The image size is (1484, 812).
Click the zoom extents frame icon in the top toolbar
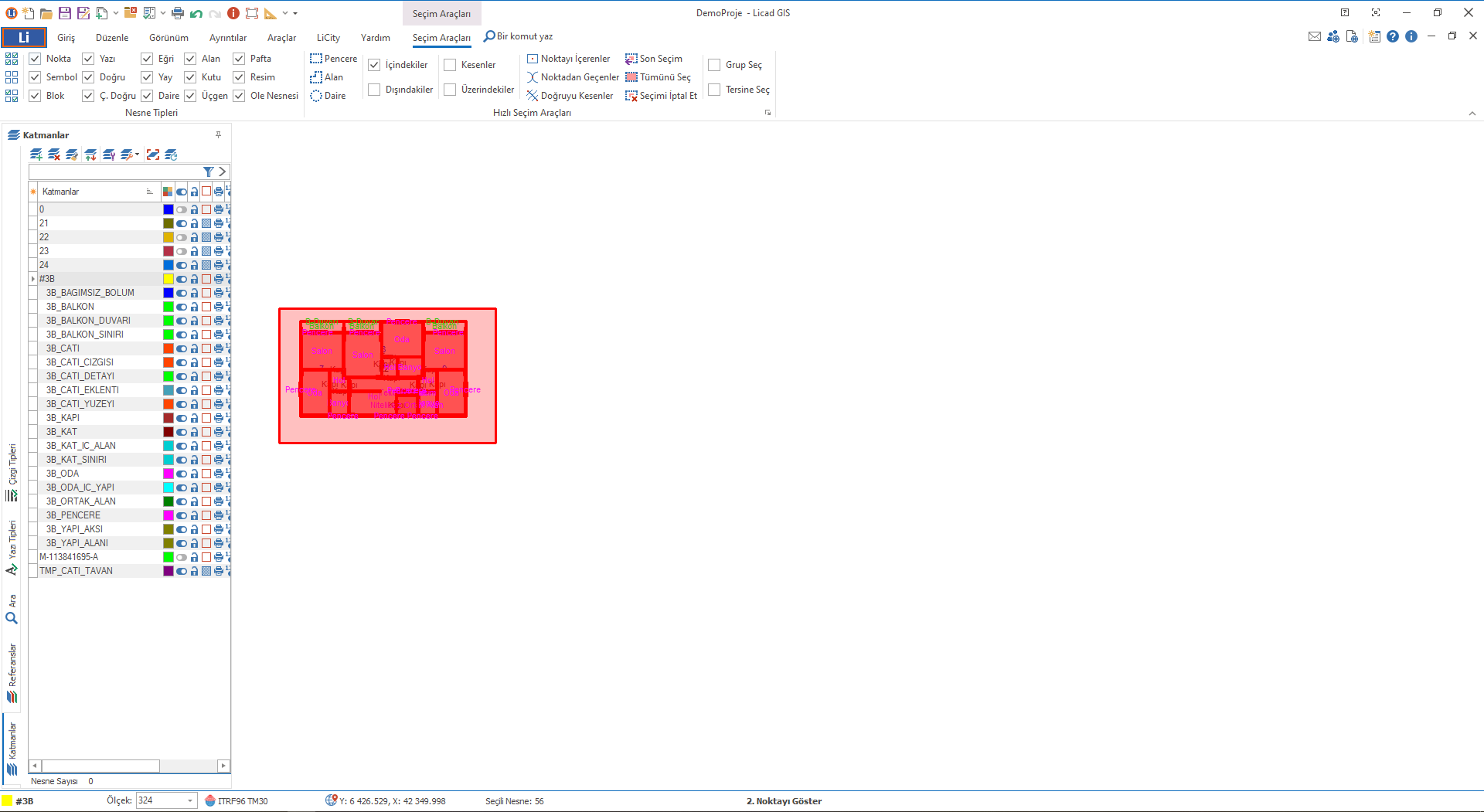click(x=252, y=13)
